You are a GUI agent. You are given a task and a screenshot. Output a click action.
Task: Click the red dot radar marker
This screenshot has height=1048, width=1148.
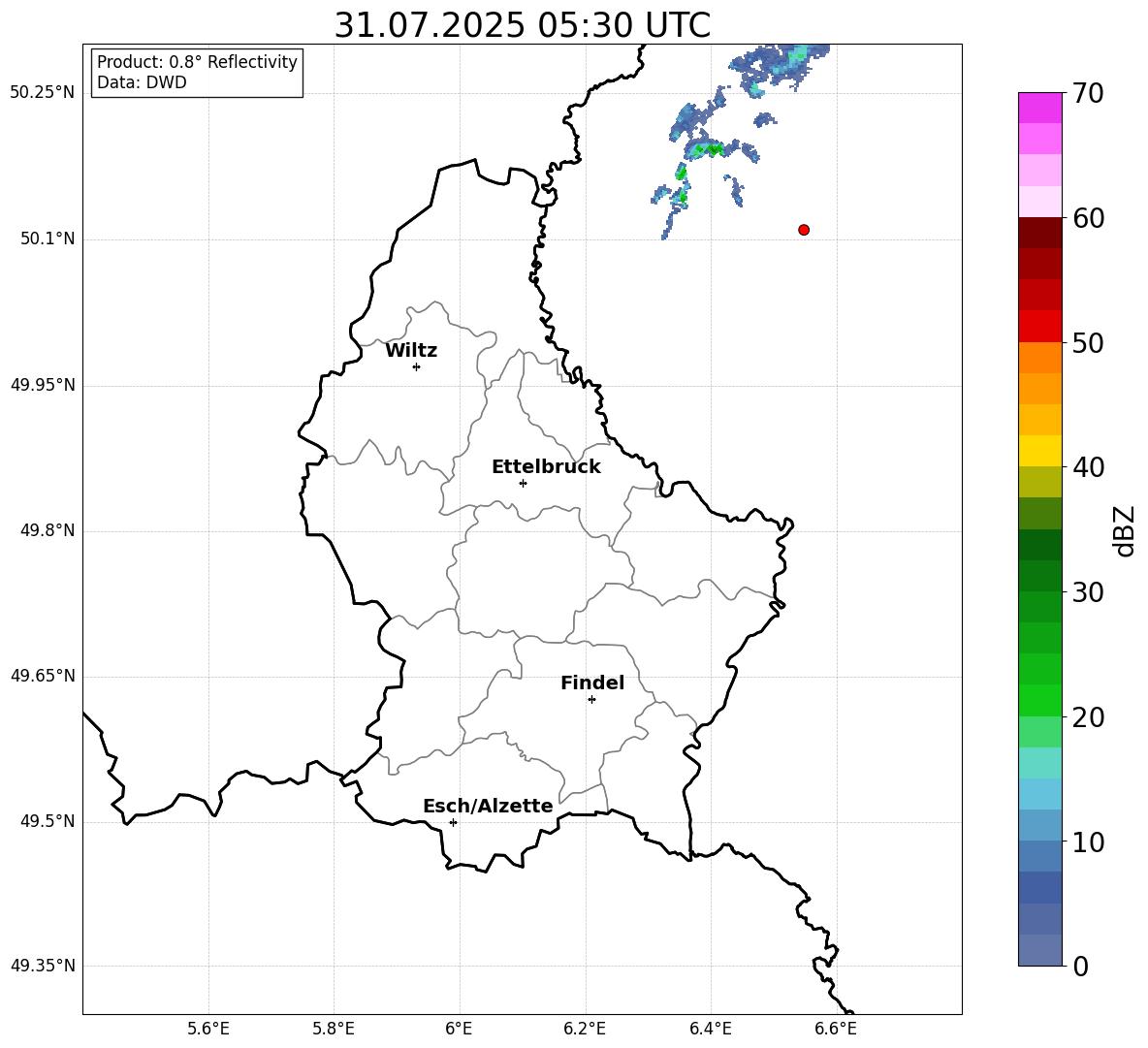(803, 230)
